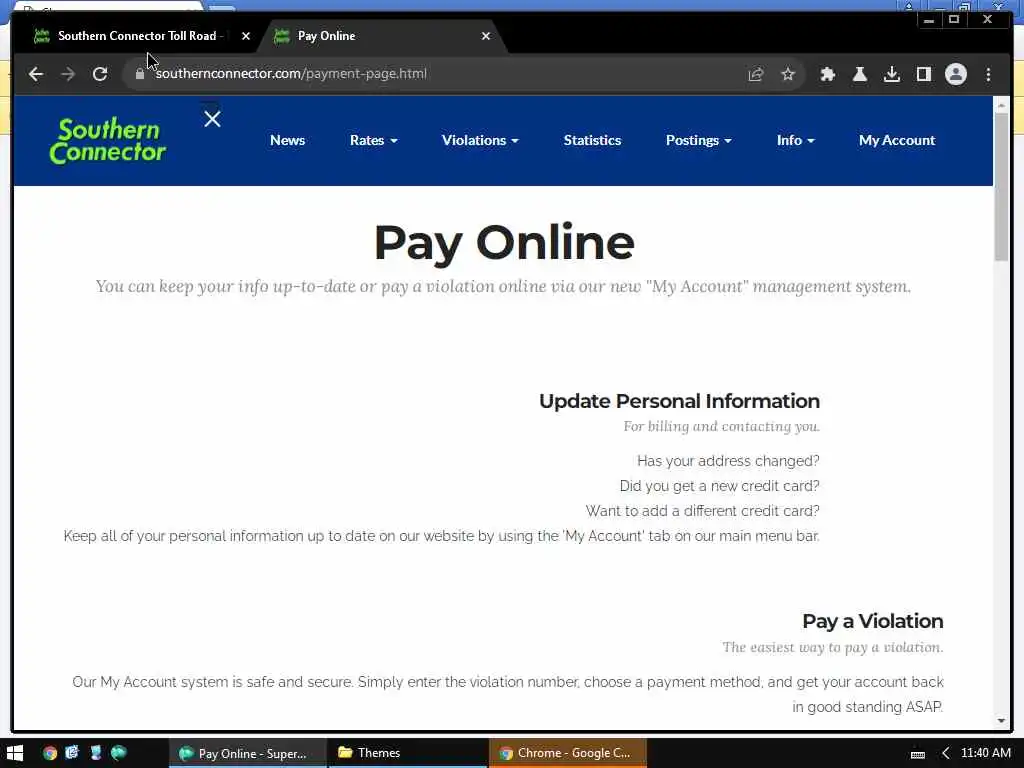
Task: Expand the Violations dropdown menu
Action: click(480, 140)
